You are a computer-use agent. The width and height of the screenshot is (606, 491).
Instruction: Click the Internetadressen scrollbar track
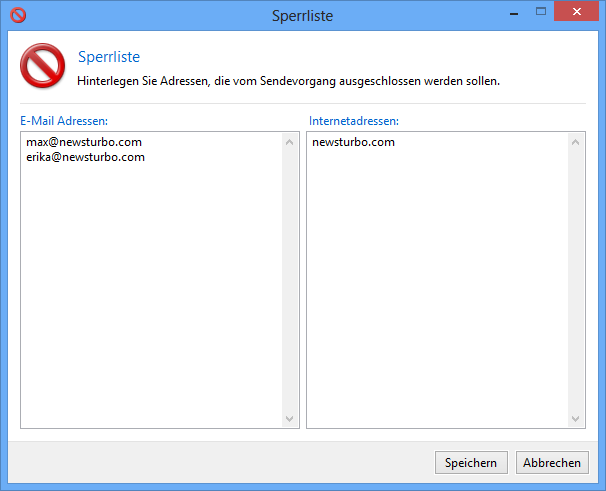577,280
